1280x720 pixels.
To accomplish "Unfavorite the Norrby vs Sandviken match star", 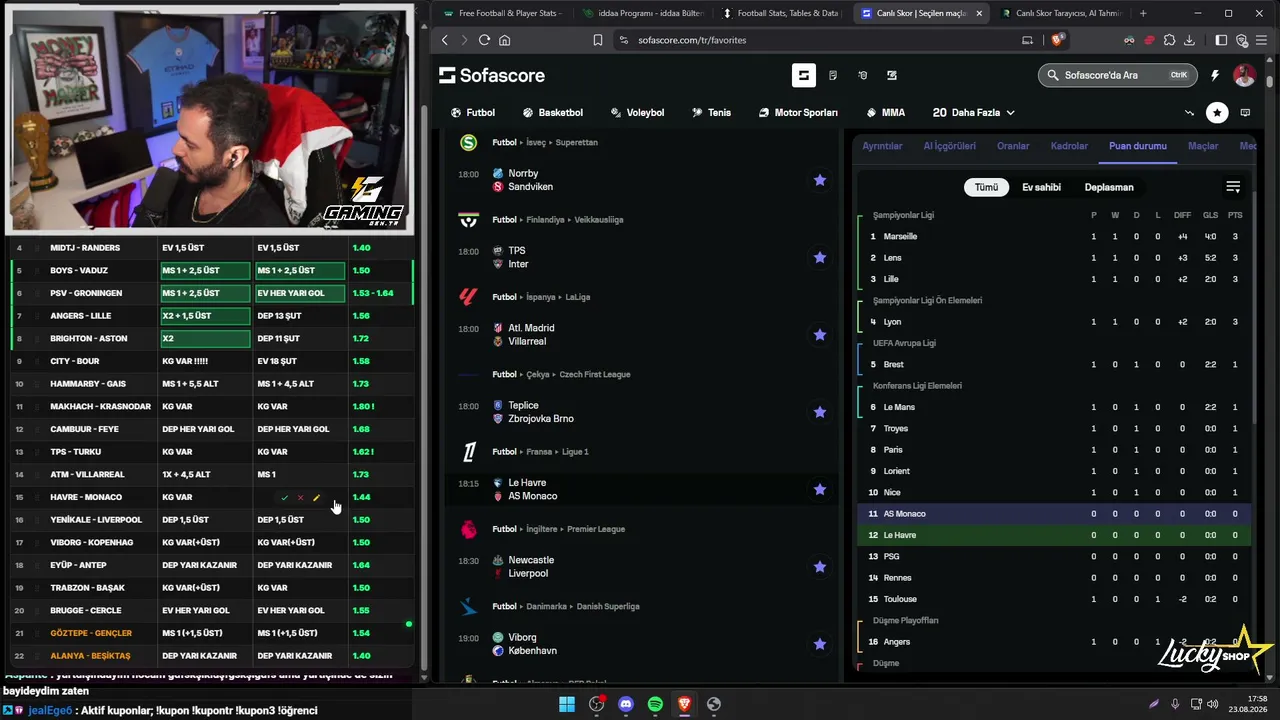I will click(x=820, y=180).
